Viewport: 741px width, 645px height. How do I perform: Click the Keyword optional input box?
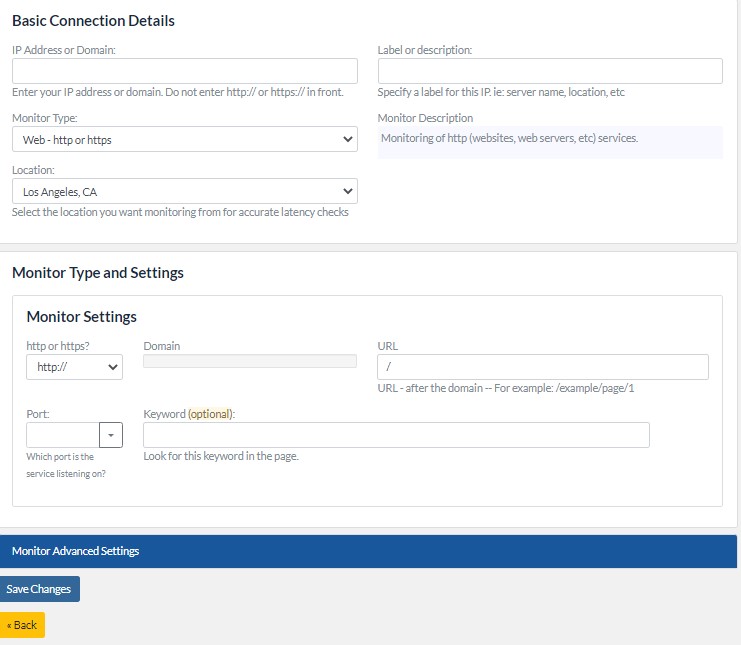pyautogui.click(x=396, y=435)
